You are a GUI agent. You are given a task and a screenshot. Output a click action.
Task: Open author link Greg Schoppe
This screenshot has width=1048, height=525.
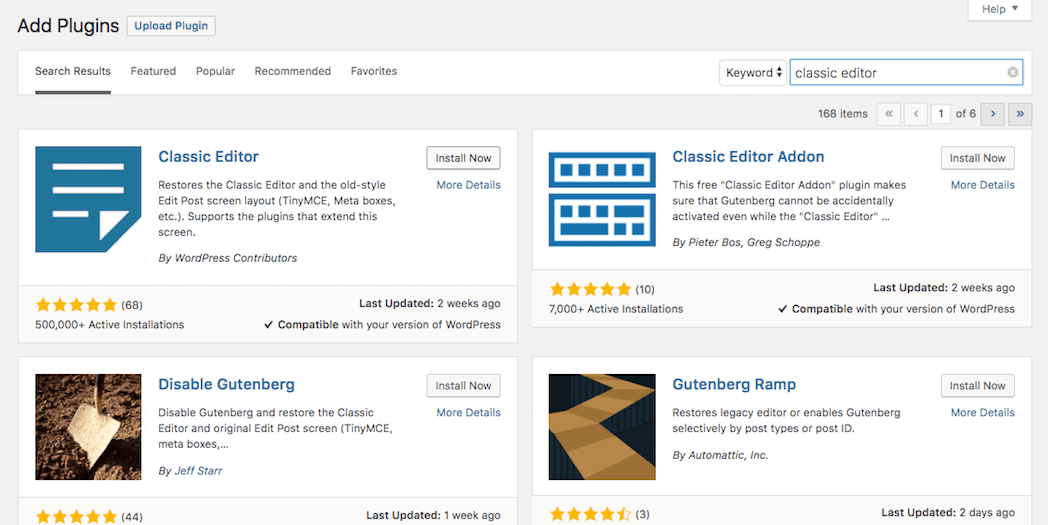783,242
